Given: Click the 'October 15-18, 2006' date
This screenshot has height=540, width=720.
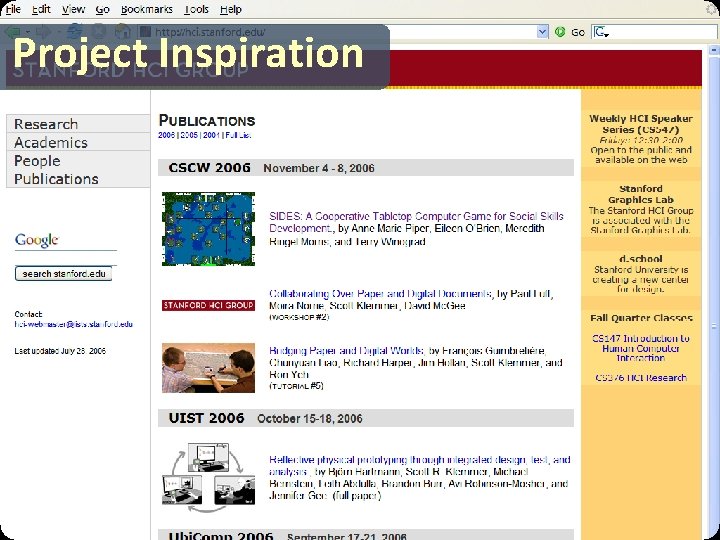Looking at the screenshot, I should pyautogui.click(x=310, y=418).
